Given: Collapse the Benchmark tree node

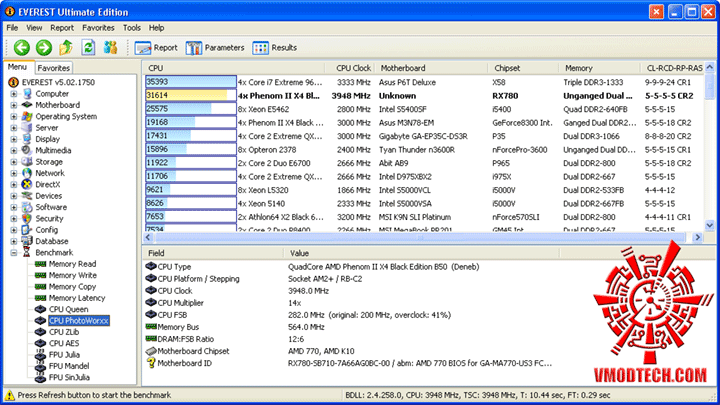Looking at the screenshot, I should tap(14, 253).
